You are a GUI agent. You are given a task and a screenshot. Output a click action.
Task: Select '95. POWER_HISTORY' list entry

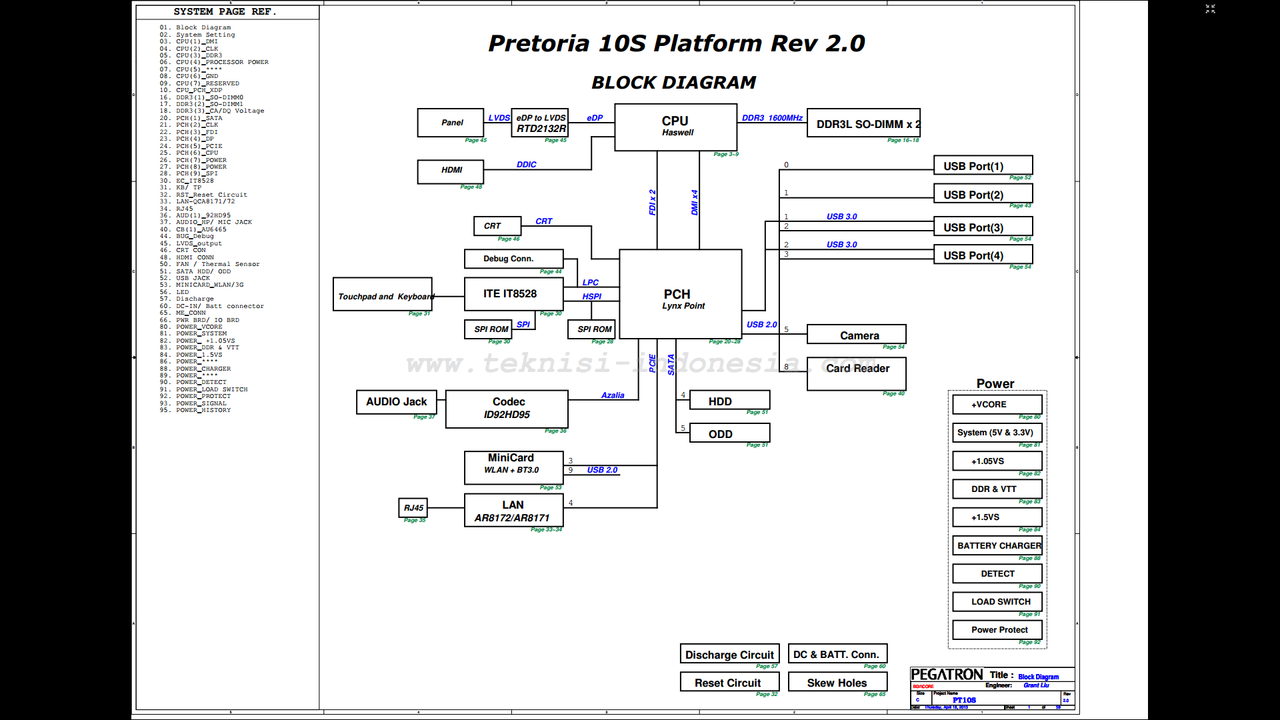point(195,410)
